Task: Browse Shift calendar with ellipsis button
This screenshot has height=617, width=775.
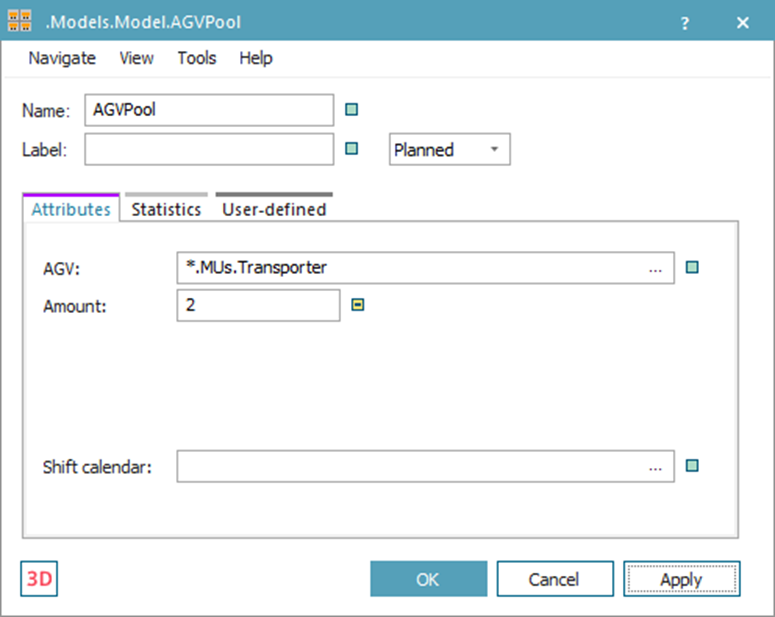Action: pyautogui.click(x=655, y=466)
